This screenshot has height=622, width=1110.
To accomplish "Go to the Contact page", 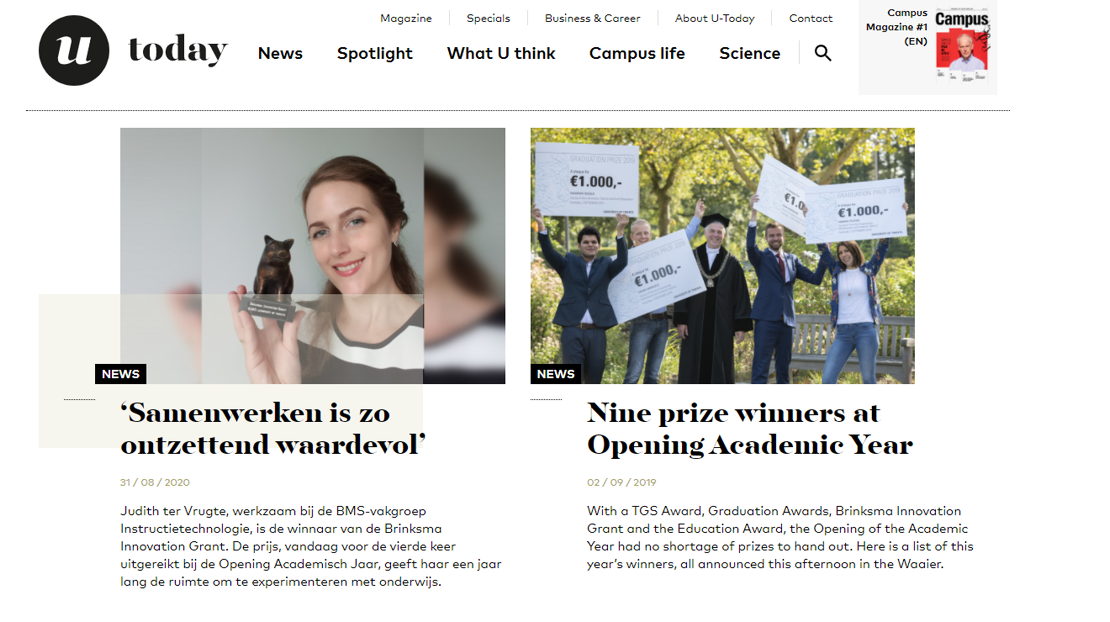I will point(811,18).
